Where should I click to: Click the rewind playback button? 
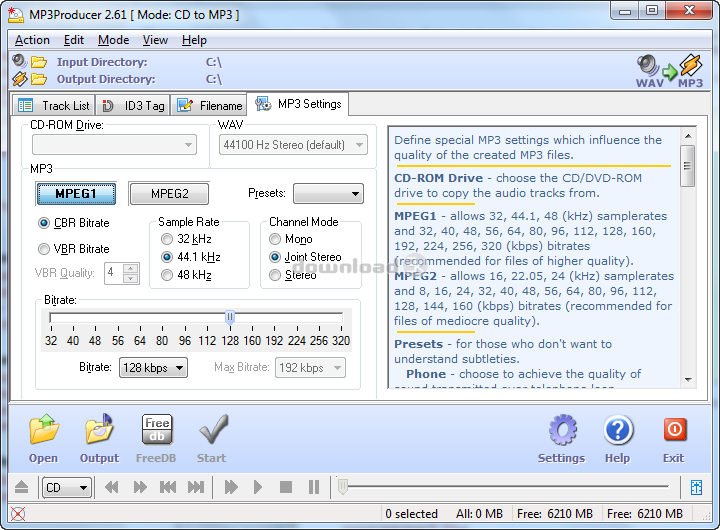tap(112, 487)
